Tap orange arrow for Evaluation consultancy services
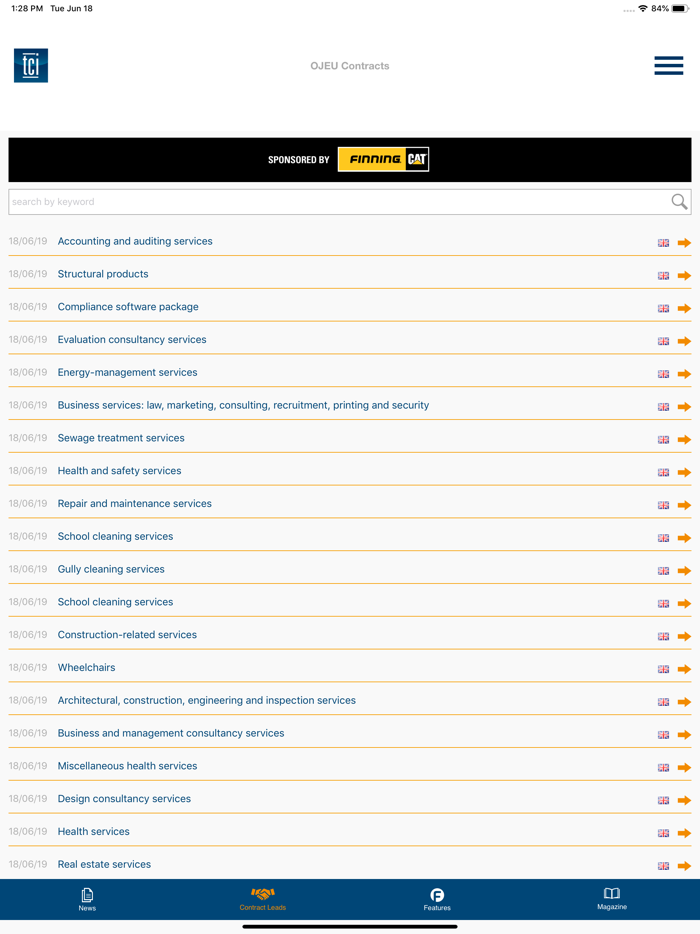The width and height of the screenshot is (700, 934). (684, 341)
